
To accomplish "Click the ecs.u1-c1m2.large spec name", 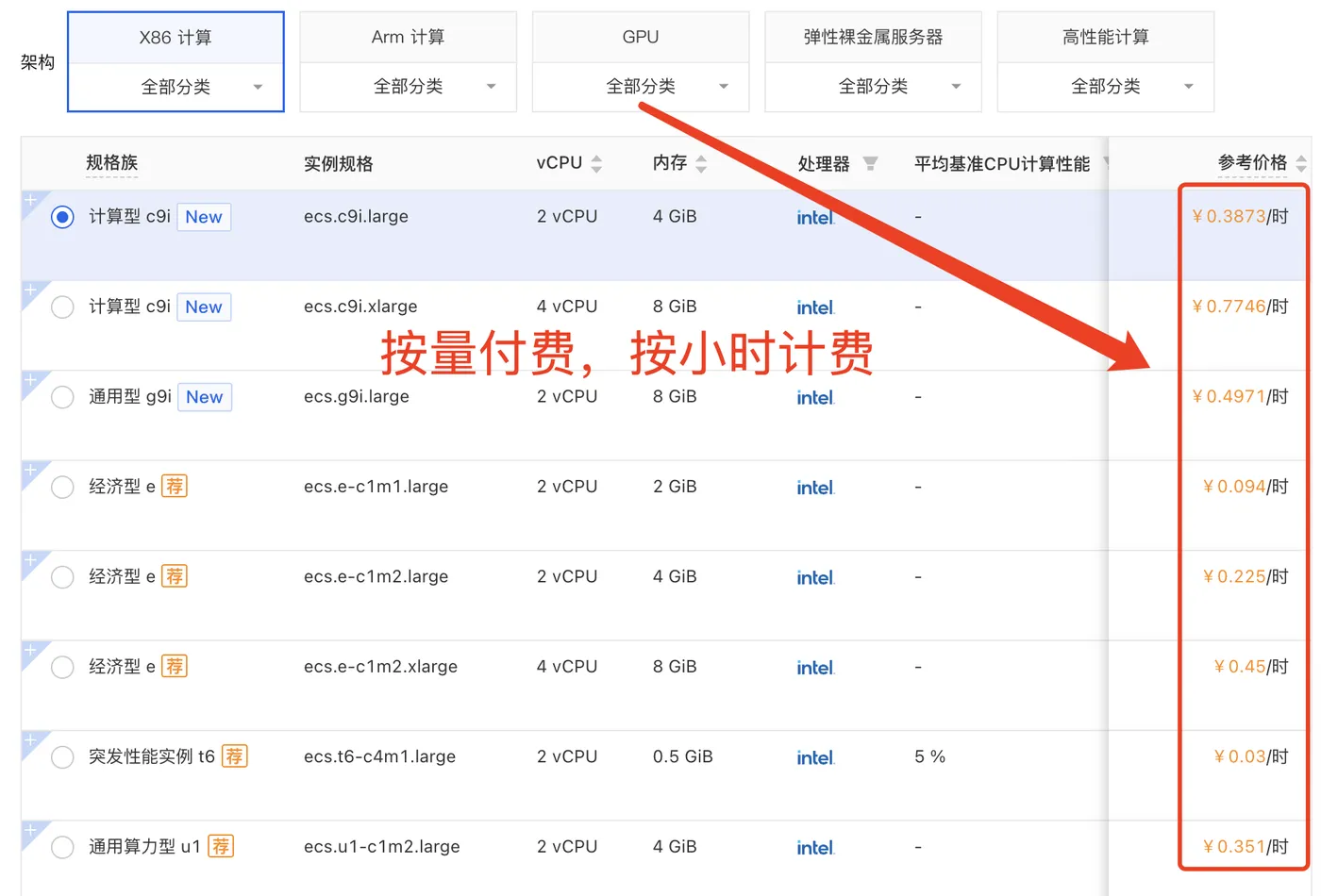I will tap(382, 847).
